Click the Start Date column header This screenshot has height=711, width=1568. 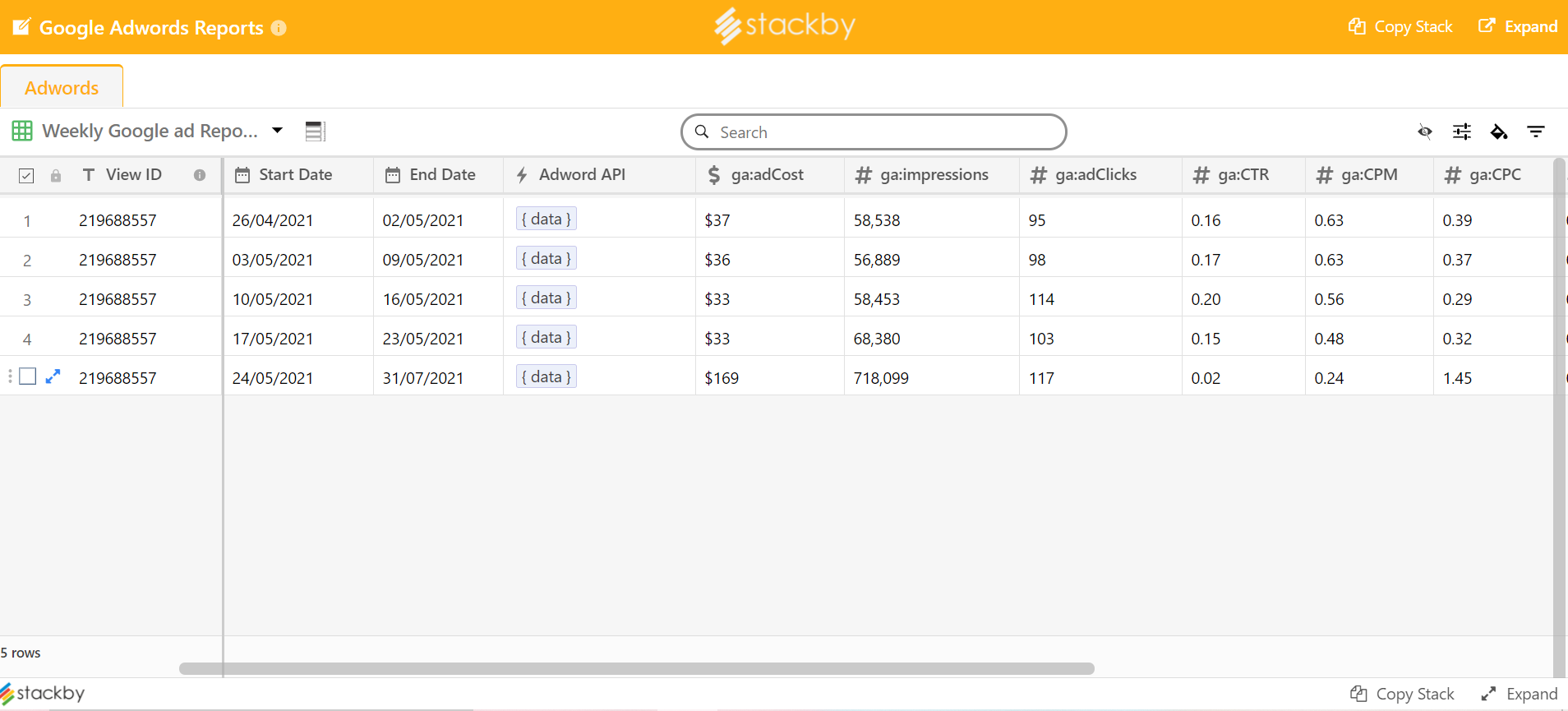[298, 174]
